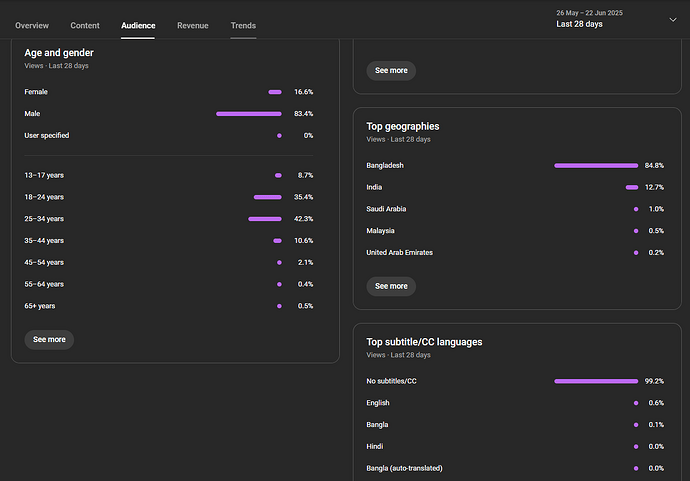Select the Female percentage bar

[x=275, y=92]
